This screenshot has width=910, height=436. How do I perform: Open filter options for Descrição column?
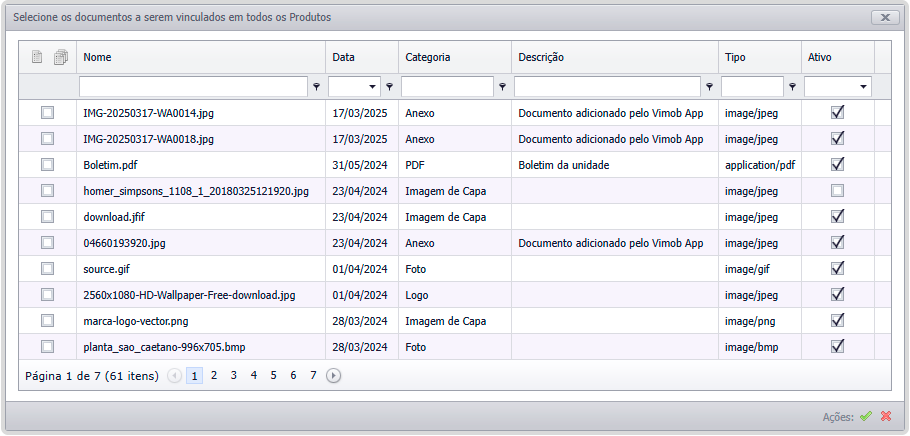coord(709,87)
